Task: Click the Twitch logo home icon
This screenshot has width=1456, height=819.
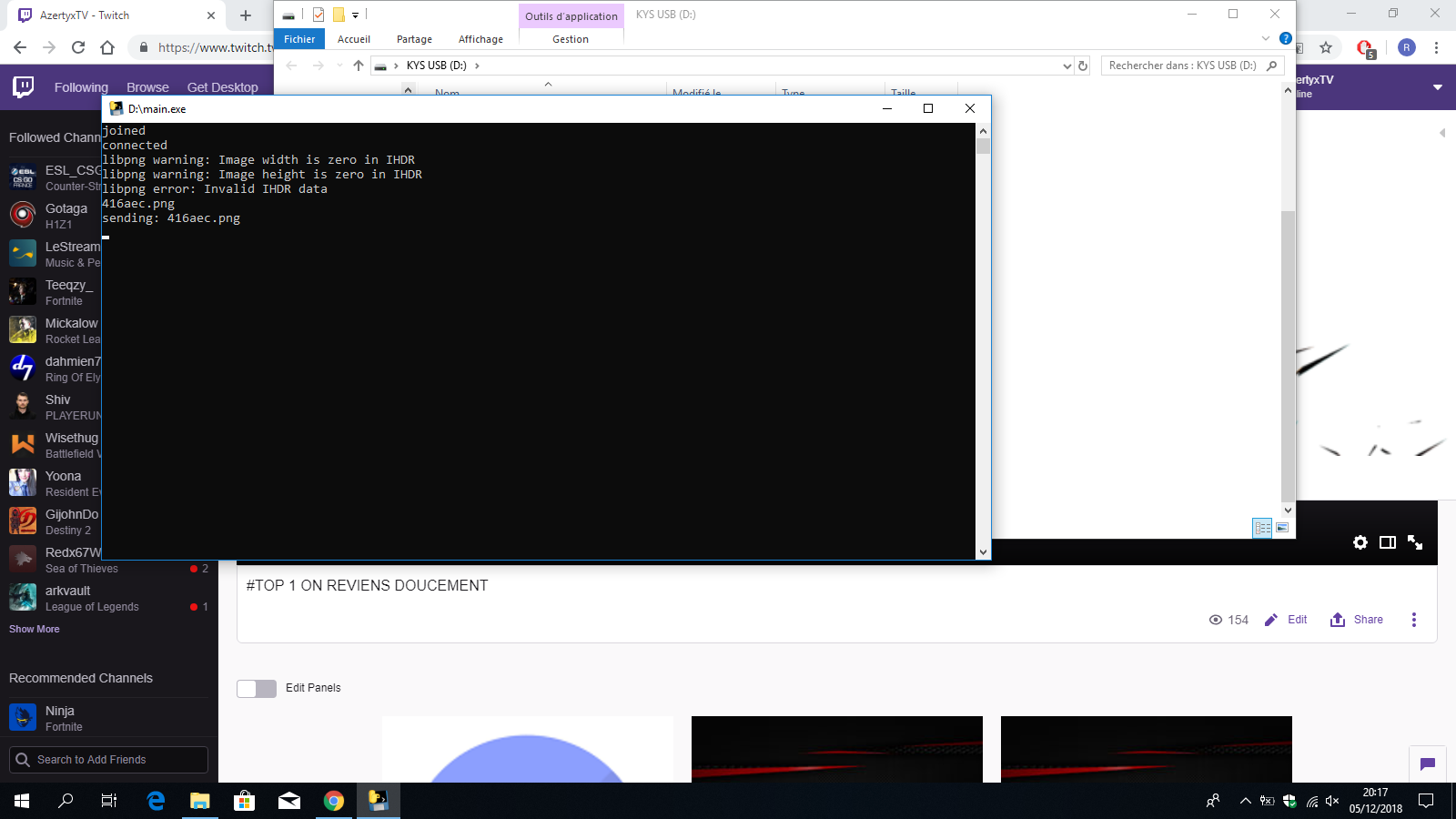Action: pyautogui.click(x=24, y=86)
